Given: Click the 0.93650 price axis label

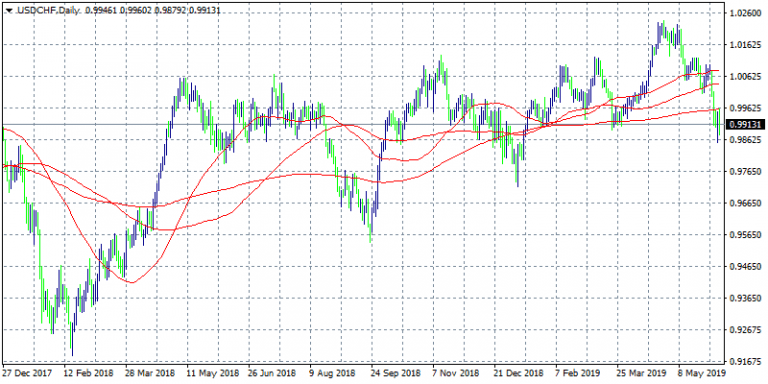Looking at the screenshot, I should (x=745, y=298).
